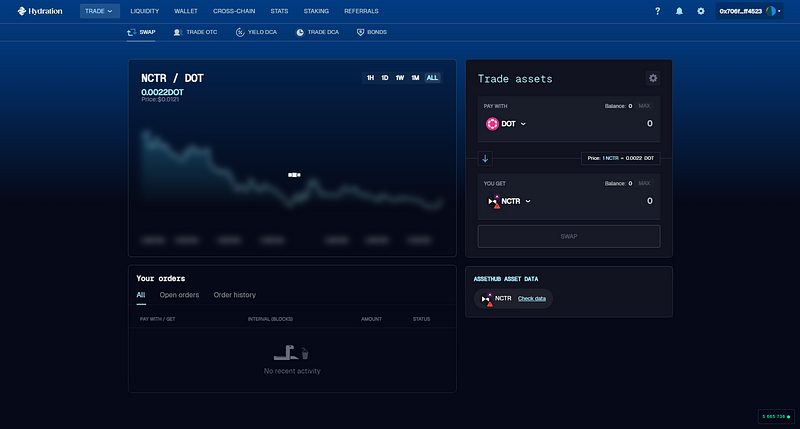Open the Stats page
Image resolution: width=800 pixels, height=429 pixels.
279,11
